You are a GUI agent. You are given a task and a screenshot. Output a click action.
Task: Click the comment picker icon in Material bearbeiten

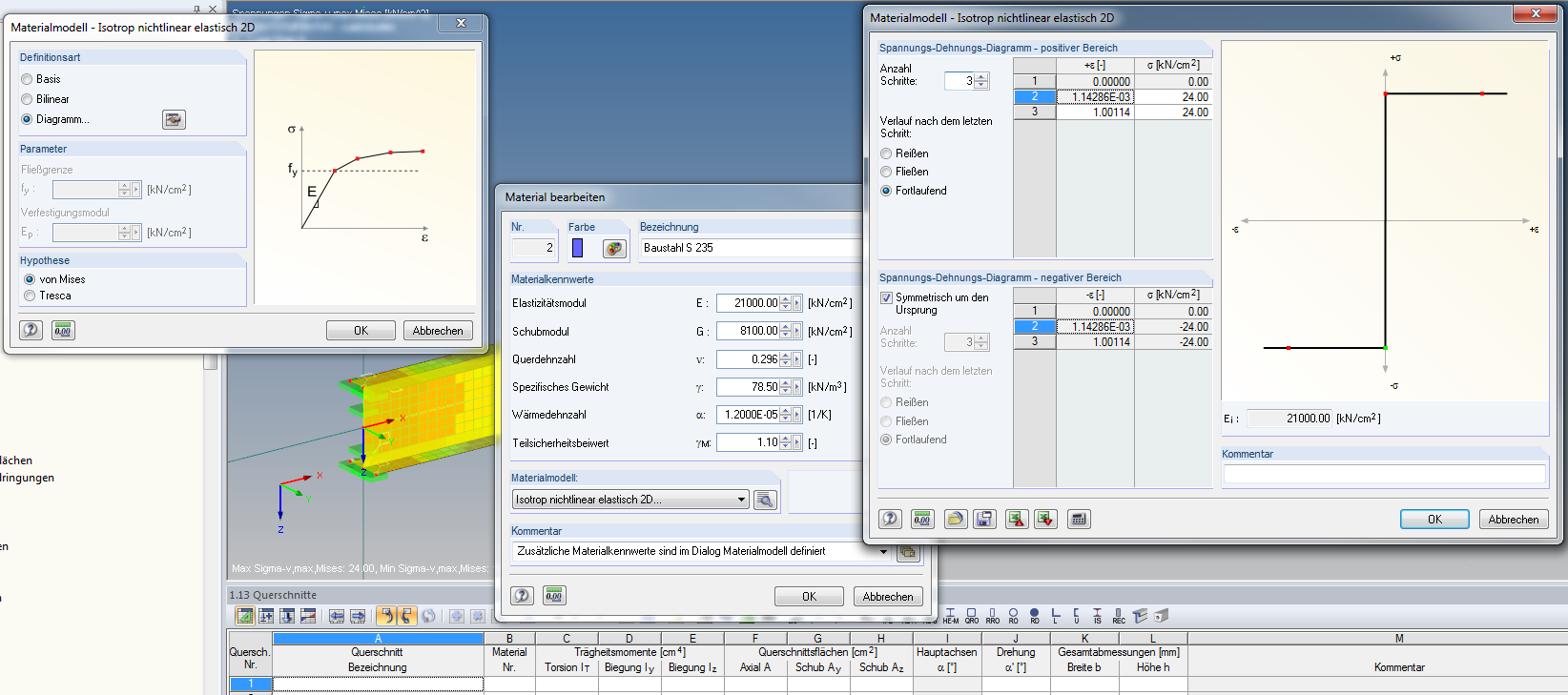pos(908,551)
